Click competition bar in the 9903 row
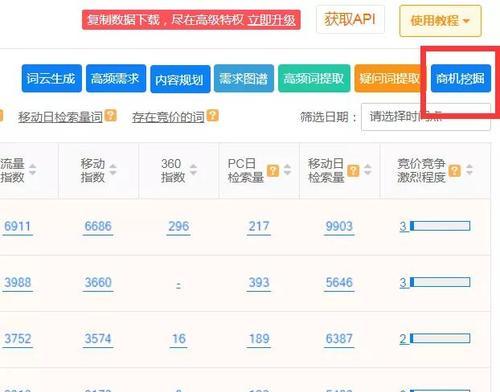 click(x=440, y=226)
